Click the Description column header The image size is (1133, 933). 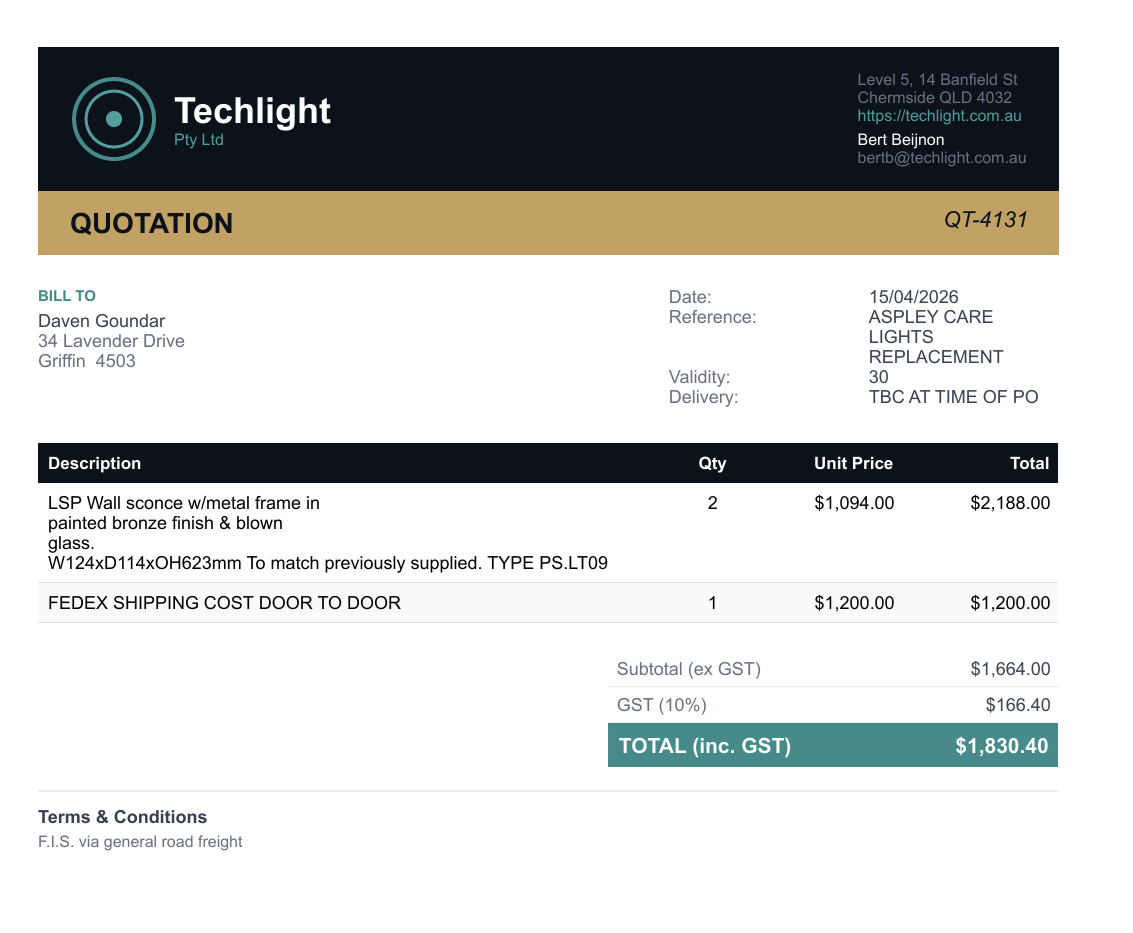[x=95, y=463]
